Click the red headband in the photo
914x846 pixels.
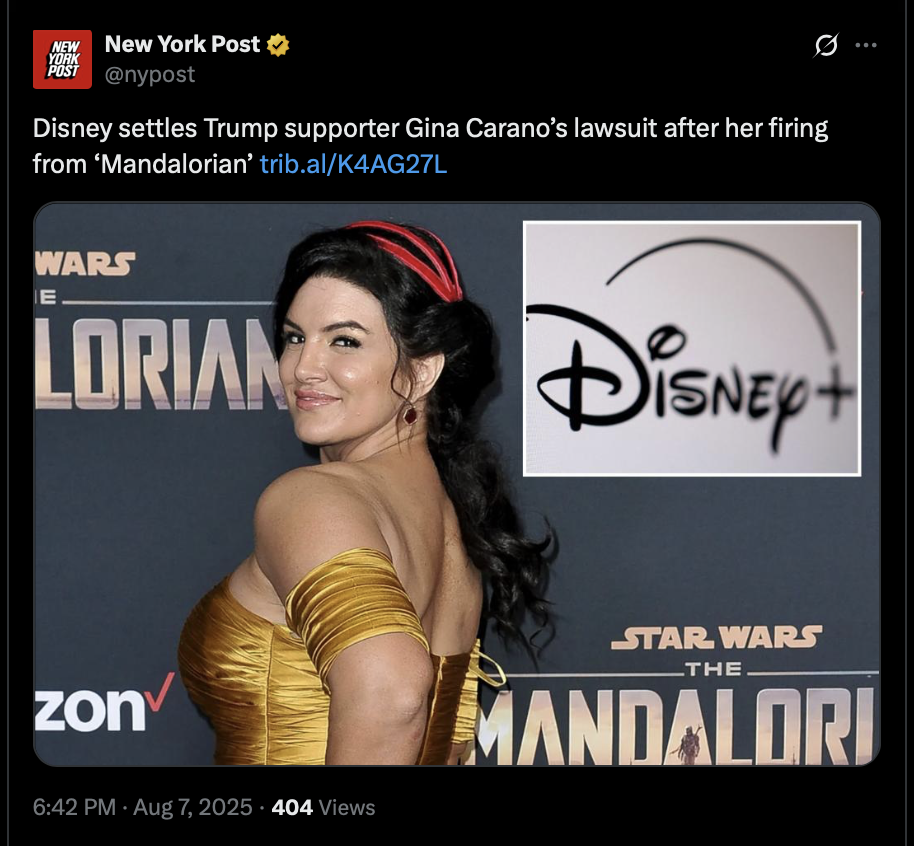(410, 258)
